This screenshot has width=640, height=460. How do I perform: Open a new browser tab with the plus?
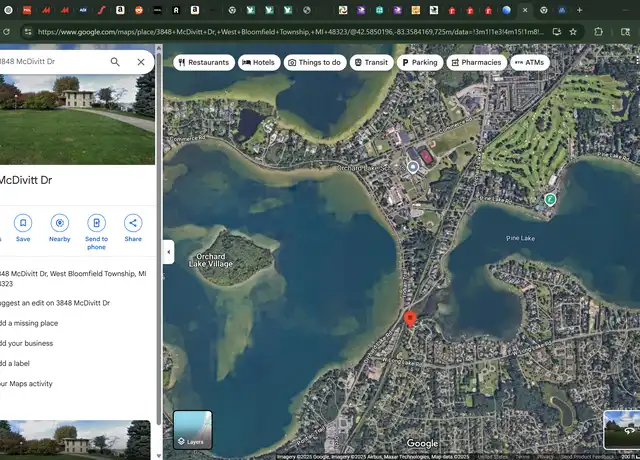pyautogui.click(x=579, y=10)
